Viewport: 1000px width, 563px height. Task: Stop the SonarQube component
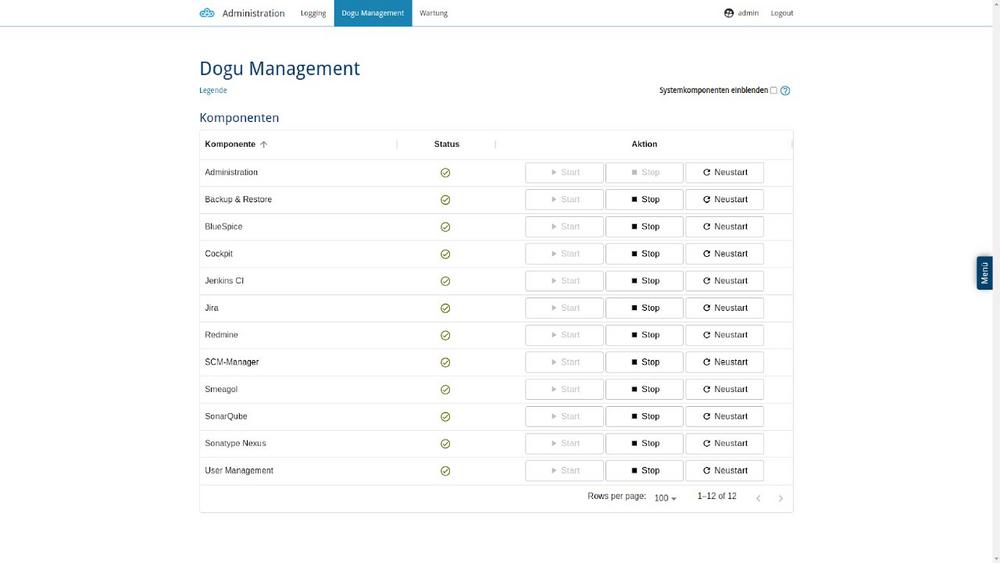[x=644, y=416]
